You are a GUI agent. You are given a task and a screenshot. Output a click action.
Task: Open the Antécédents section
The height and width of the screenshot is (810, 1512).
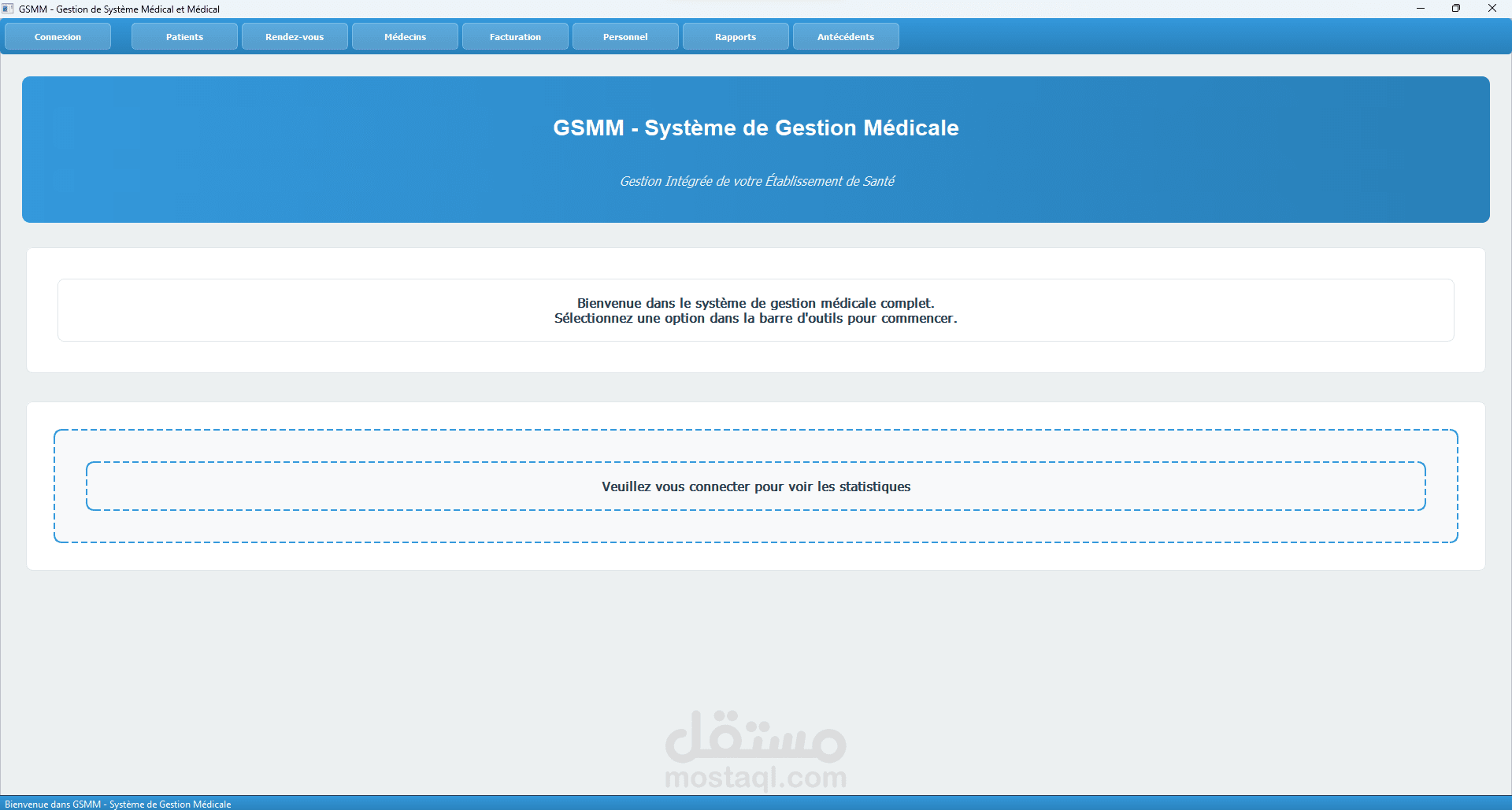point(846,37)
